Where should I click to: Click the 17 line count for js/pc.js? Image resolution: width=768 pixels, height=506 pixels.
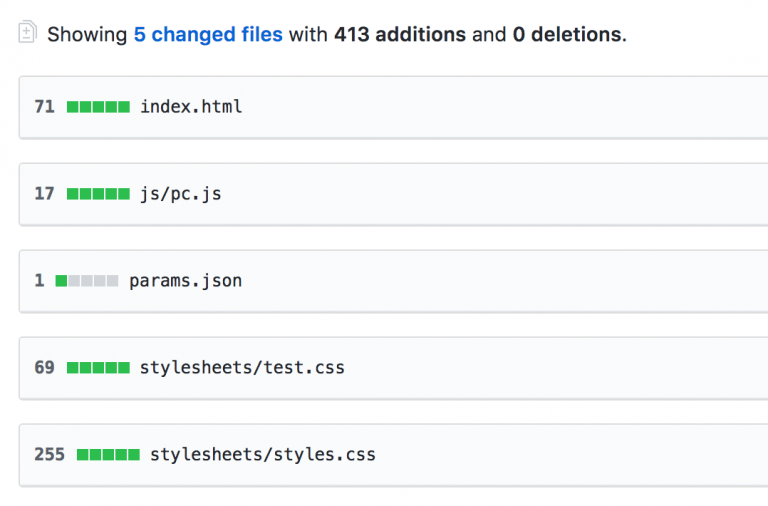pos(44,193)
